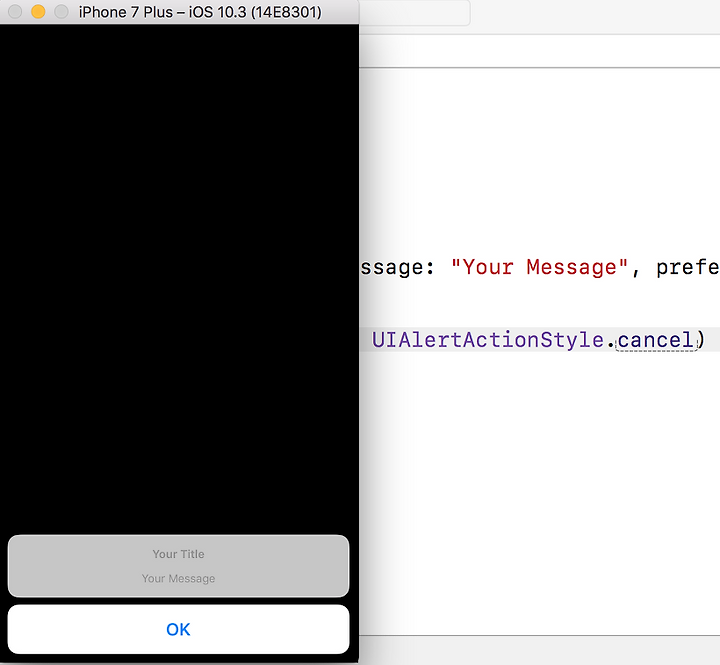This screenshot has height=665, width=720.
Task: Click the cancel token in the code
Action: pos(656,340)
